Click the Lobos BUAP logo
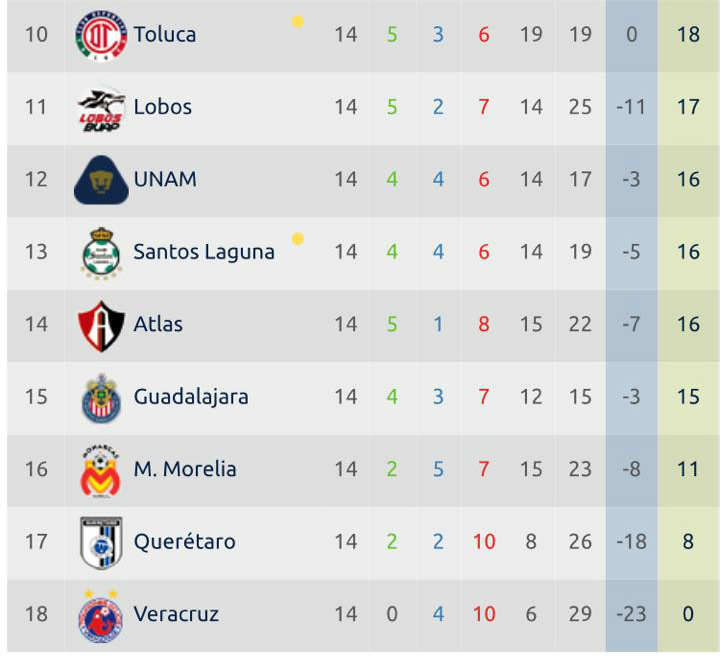This screenshot has width=720, height=672. pos(101,109)
